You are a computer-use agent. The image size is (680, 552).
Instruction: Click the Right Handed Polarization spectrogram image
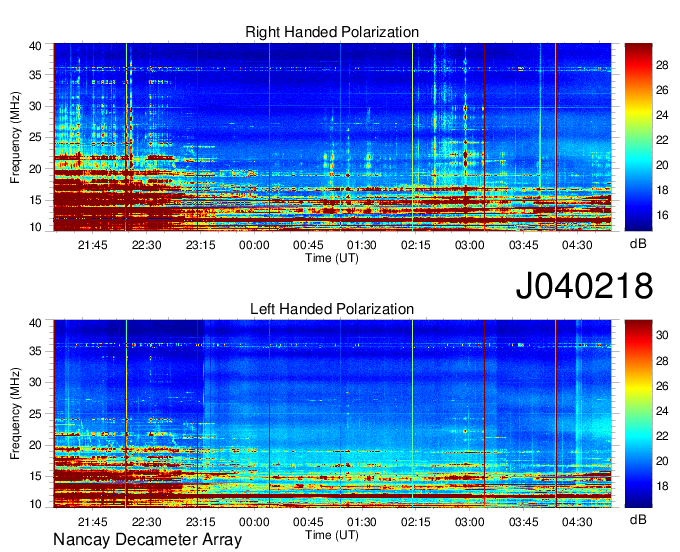coord(332,137)
